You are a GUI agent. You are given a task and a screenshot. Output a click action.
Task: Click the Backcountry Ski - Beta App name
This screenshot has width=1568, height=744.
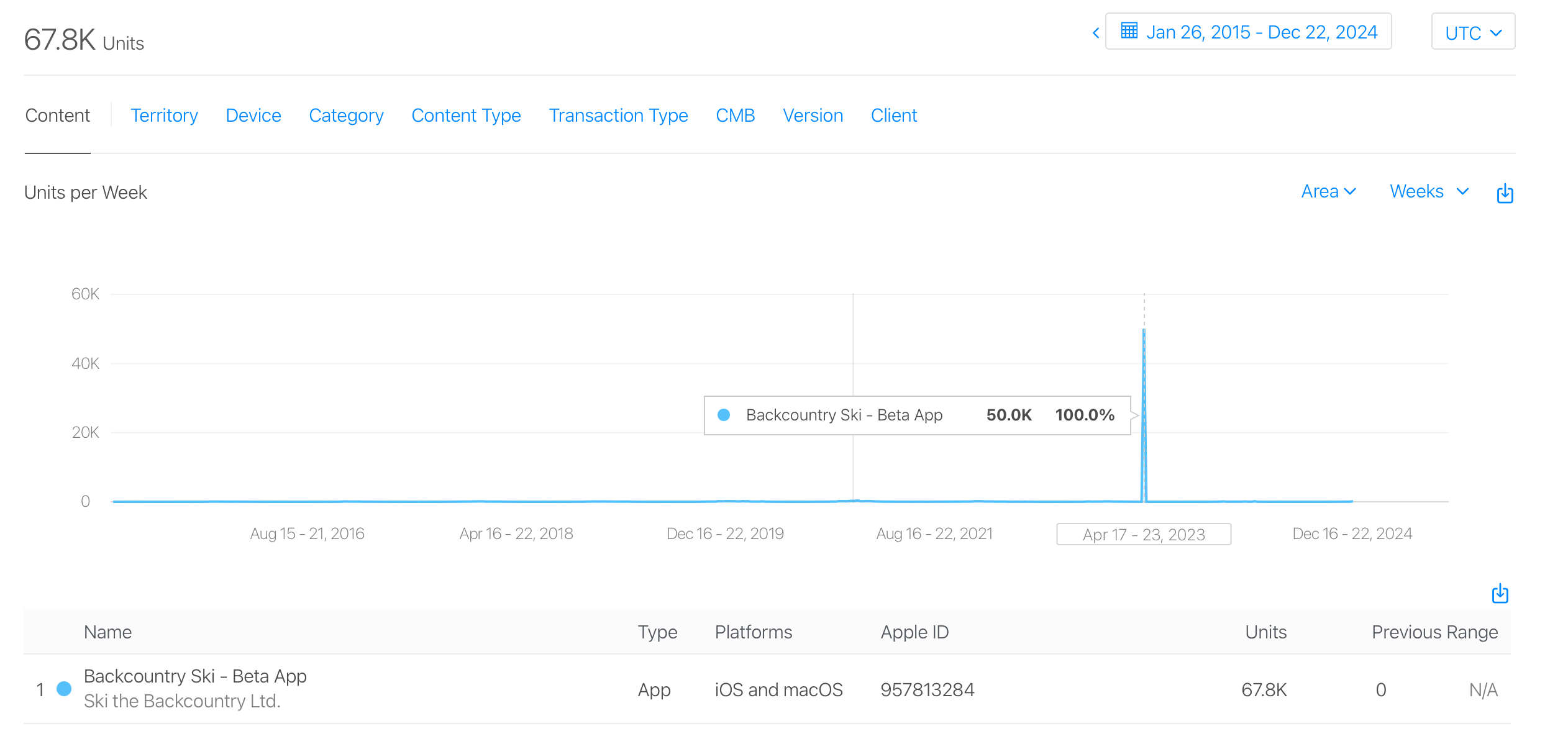[195, 676]
